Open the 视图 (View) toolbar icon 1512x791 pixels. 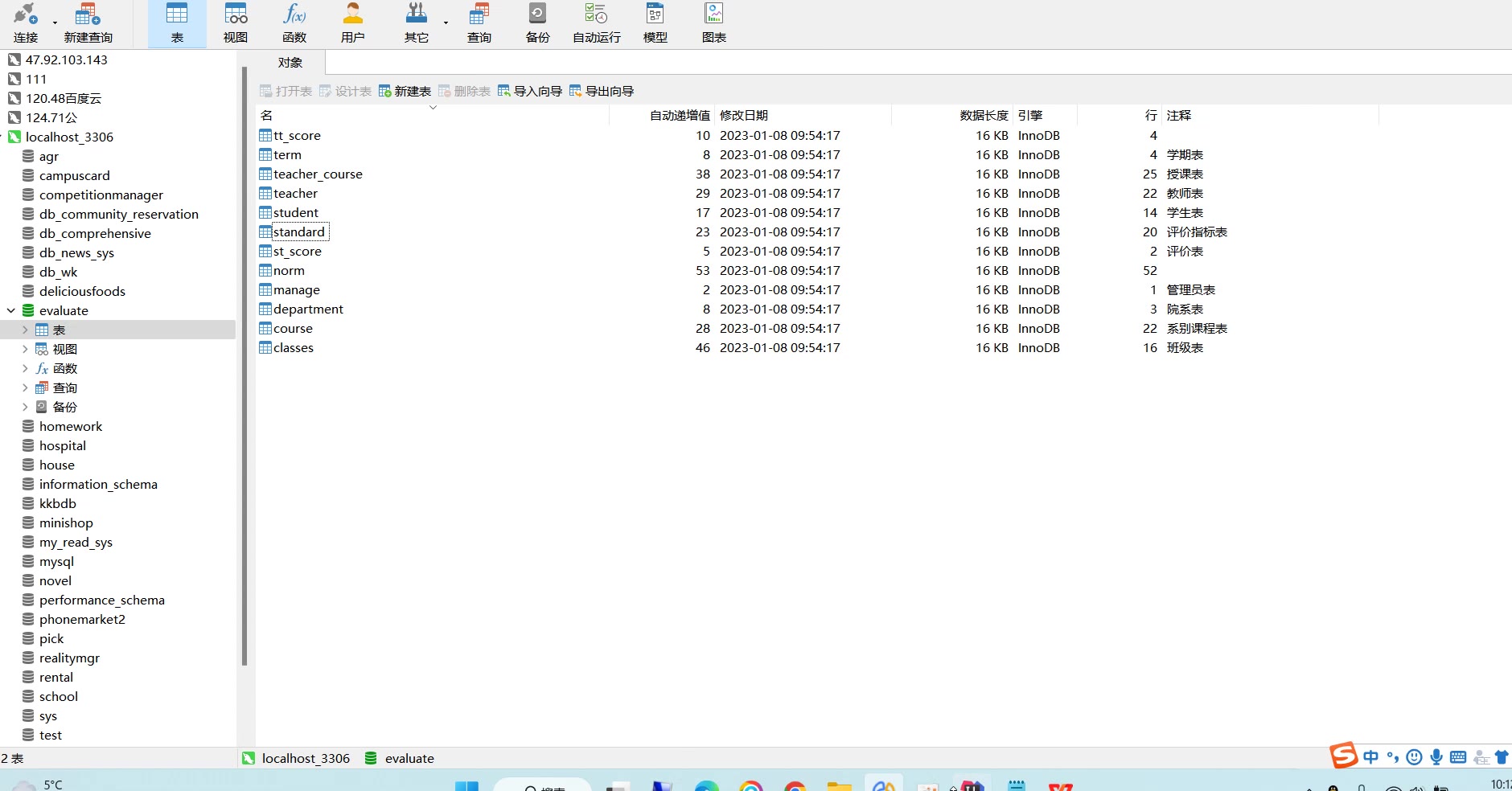[236, 23]
